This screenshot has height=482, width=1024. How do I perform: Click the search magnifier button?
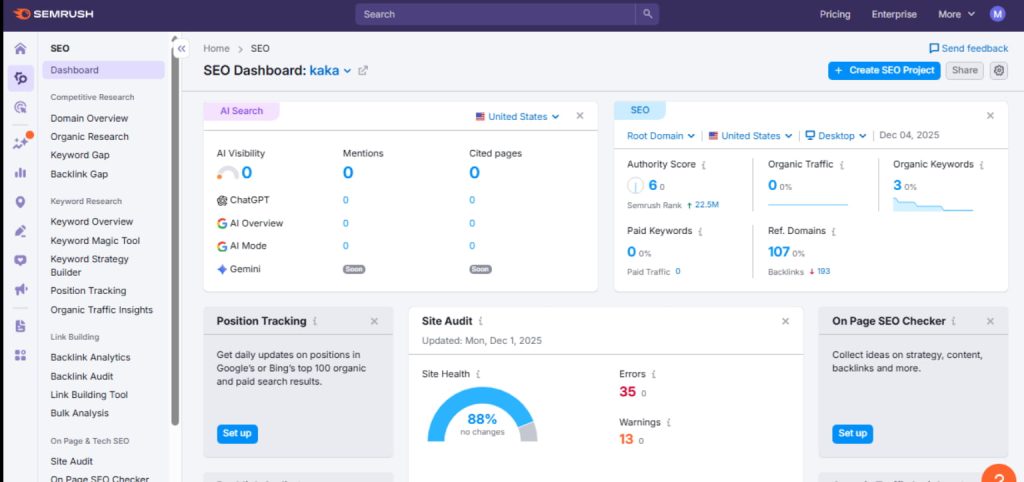(x=647, y=14)
